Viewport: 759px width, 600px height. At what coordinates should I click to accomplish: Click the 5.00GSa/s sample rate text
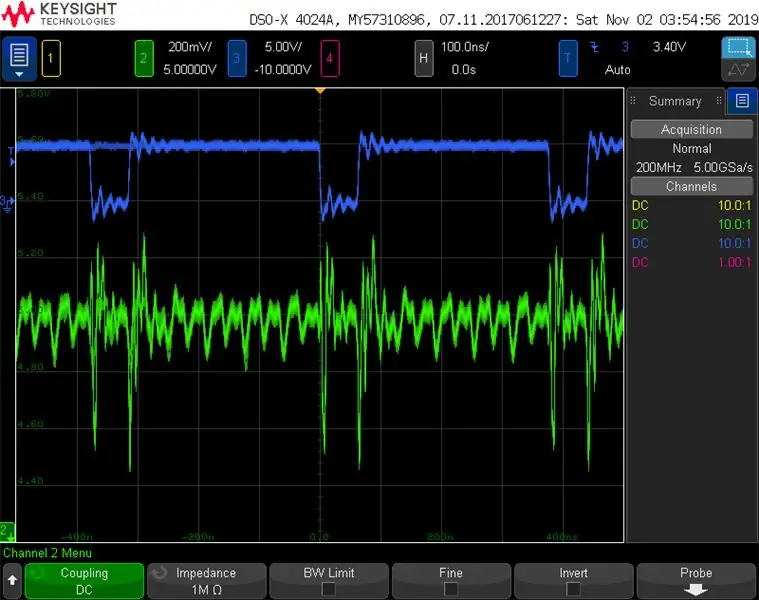723,167
